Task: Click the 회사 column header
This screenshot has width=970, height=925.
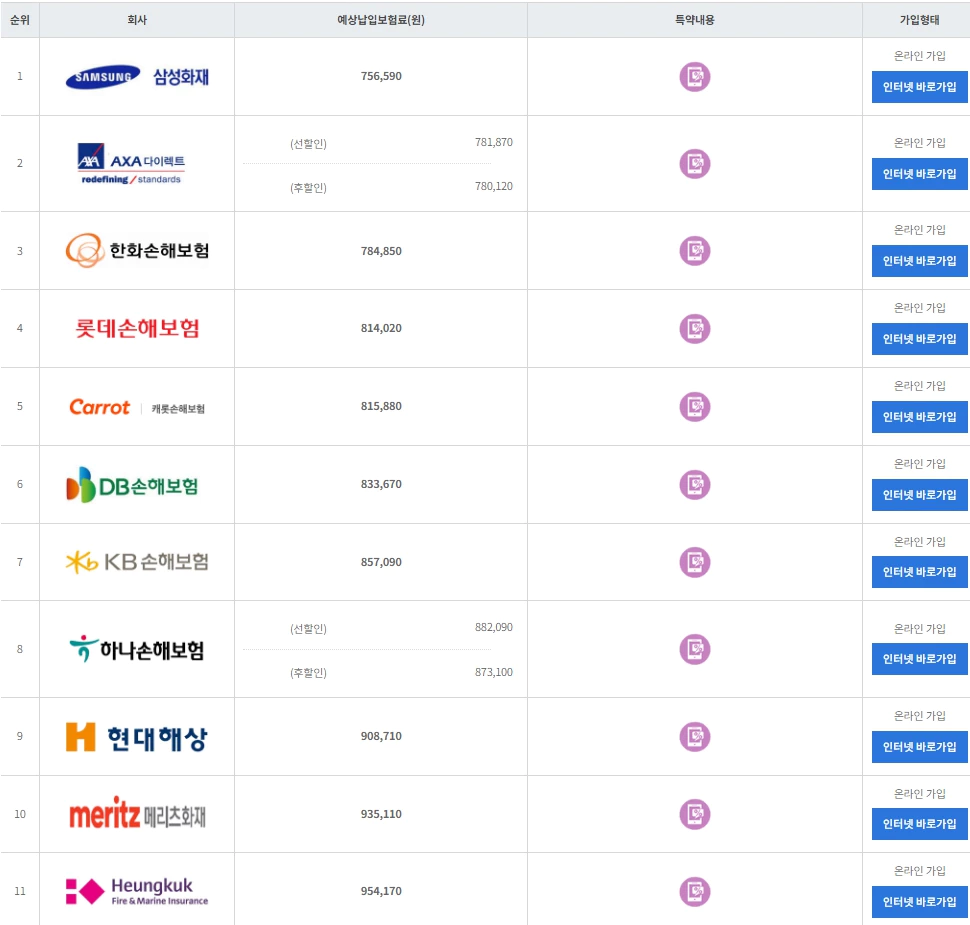Action: click(137, 20)
